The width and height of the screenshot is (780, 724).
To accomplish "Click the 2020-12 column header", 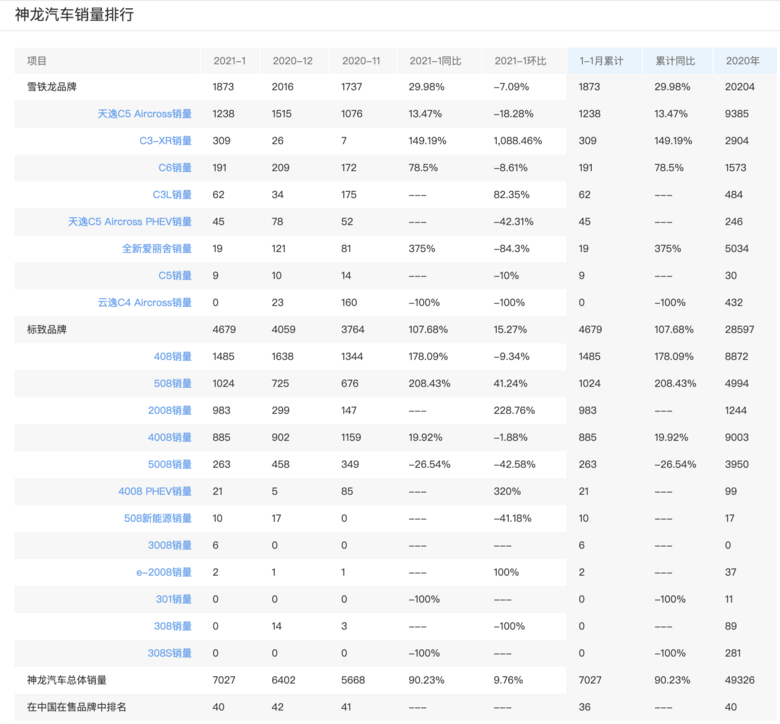I will coord(292,61).
